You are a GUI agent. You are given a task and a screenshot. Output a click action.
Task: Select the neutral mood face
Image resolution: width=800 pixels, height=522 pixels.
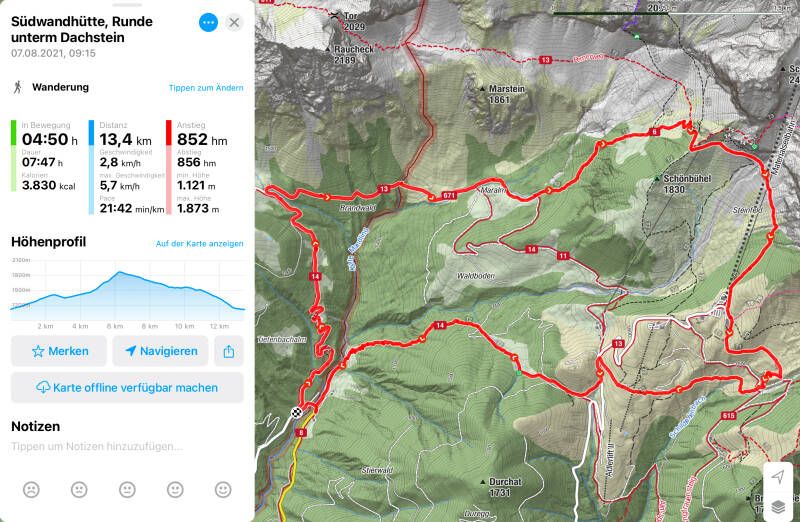click(127, 489)
